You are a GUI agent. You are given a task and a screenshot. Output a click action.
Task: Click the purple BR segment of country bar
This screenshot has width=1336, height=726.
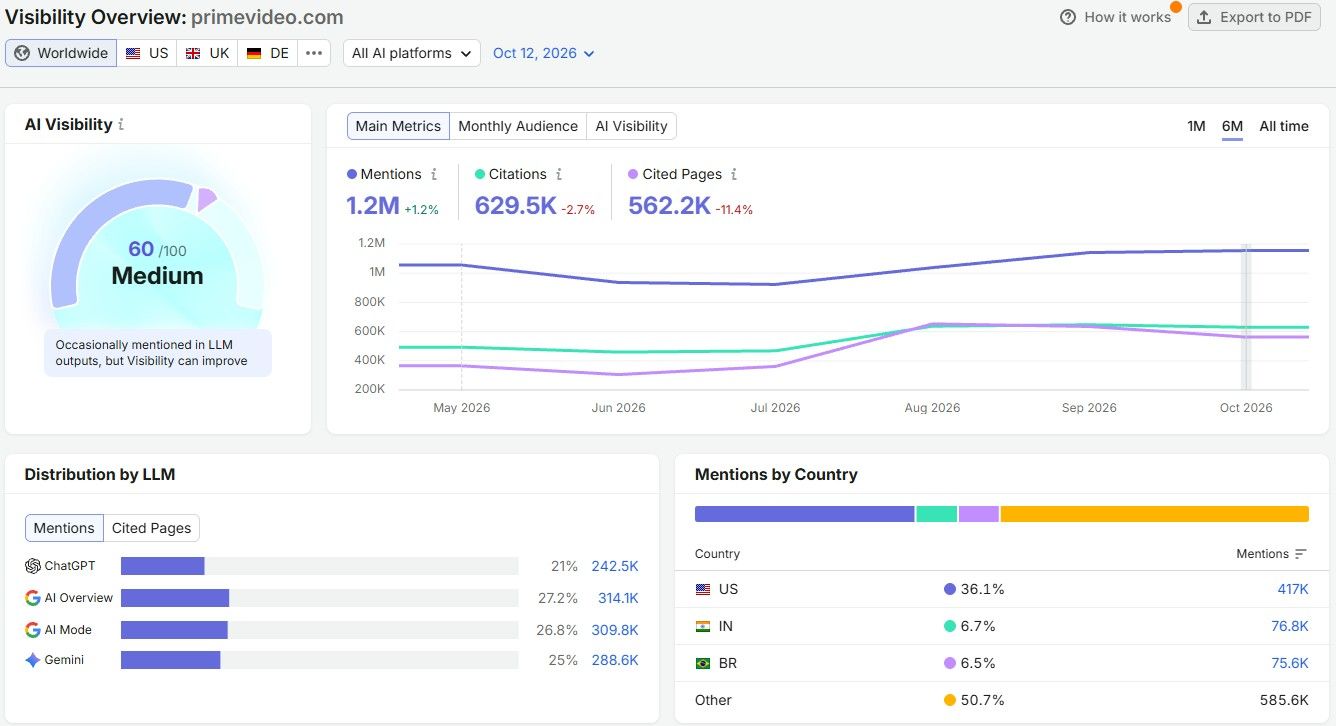tap(979, 514)
